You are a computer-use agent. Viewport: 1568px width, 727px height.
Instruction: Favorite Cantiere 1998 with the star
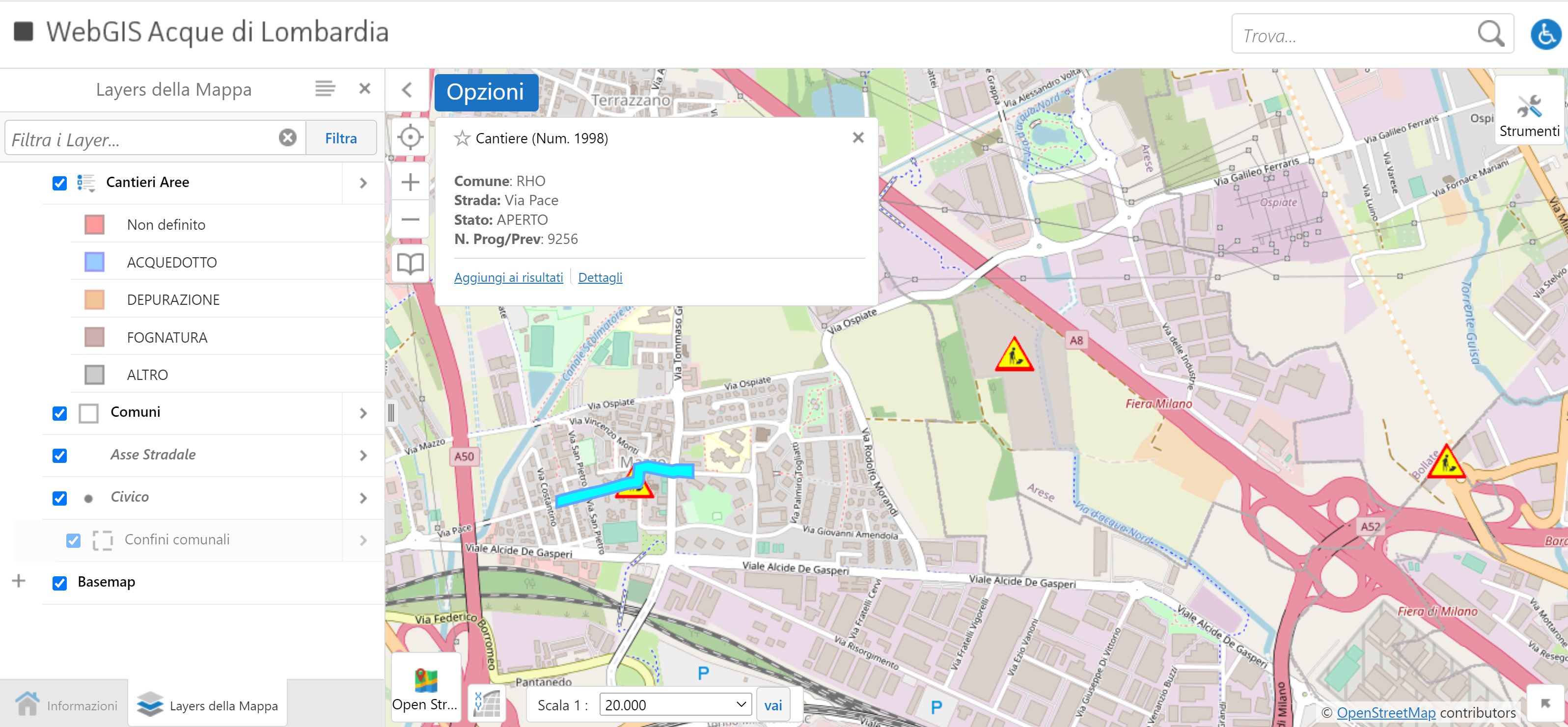[x=462, y=139]
